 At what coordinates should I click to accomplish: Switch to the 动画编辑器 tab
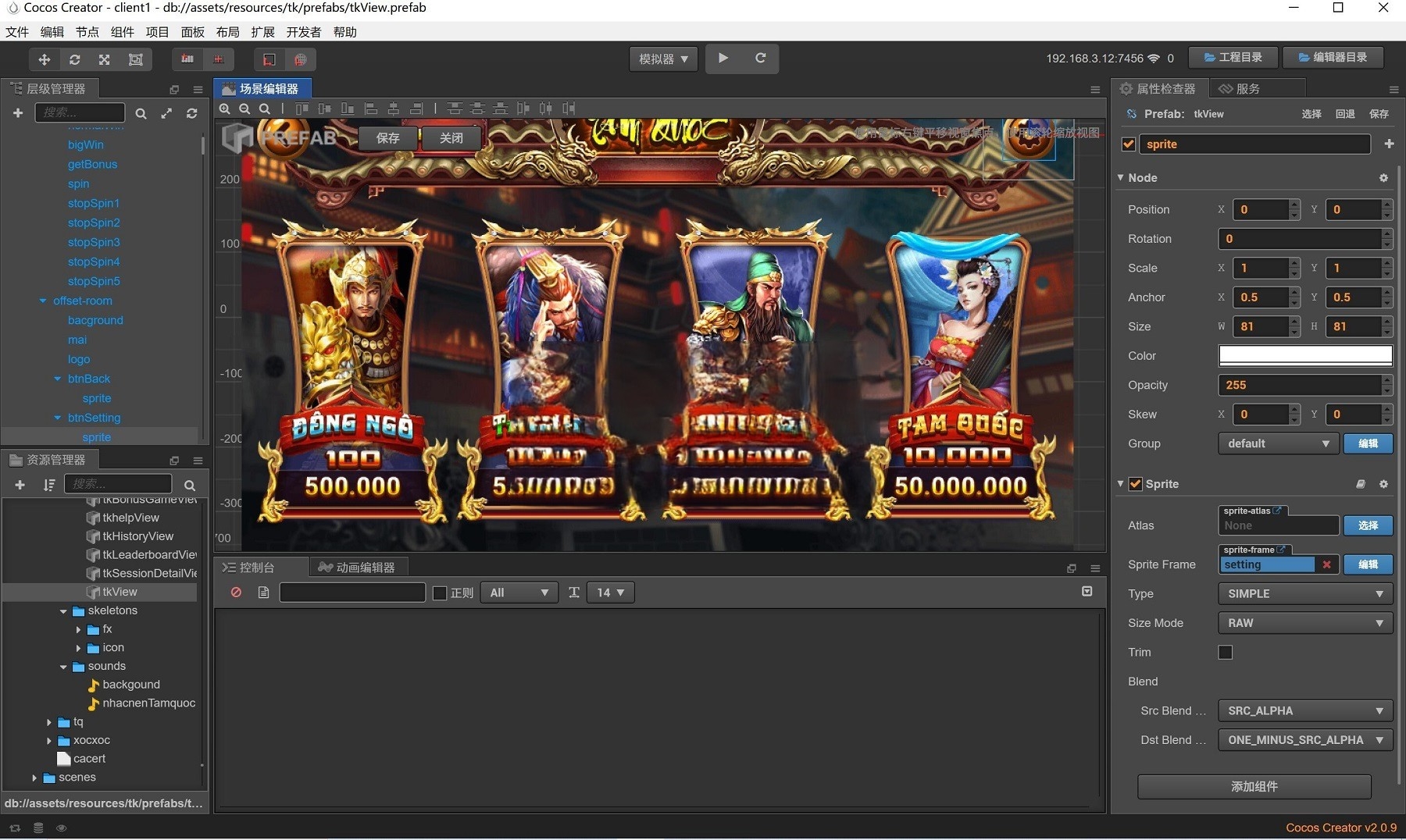358,568
